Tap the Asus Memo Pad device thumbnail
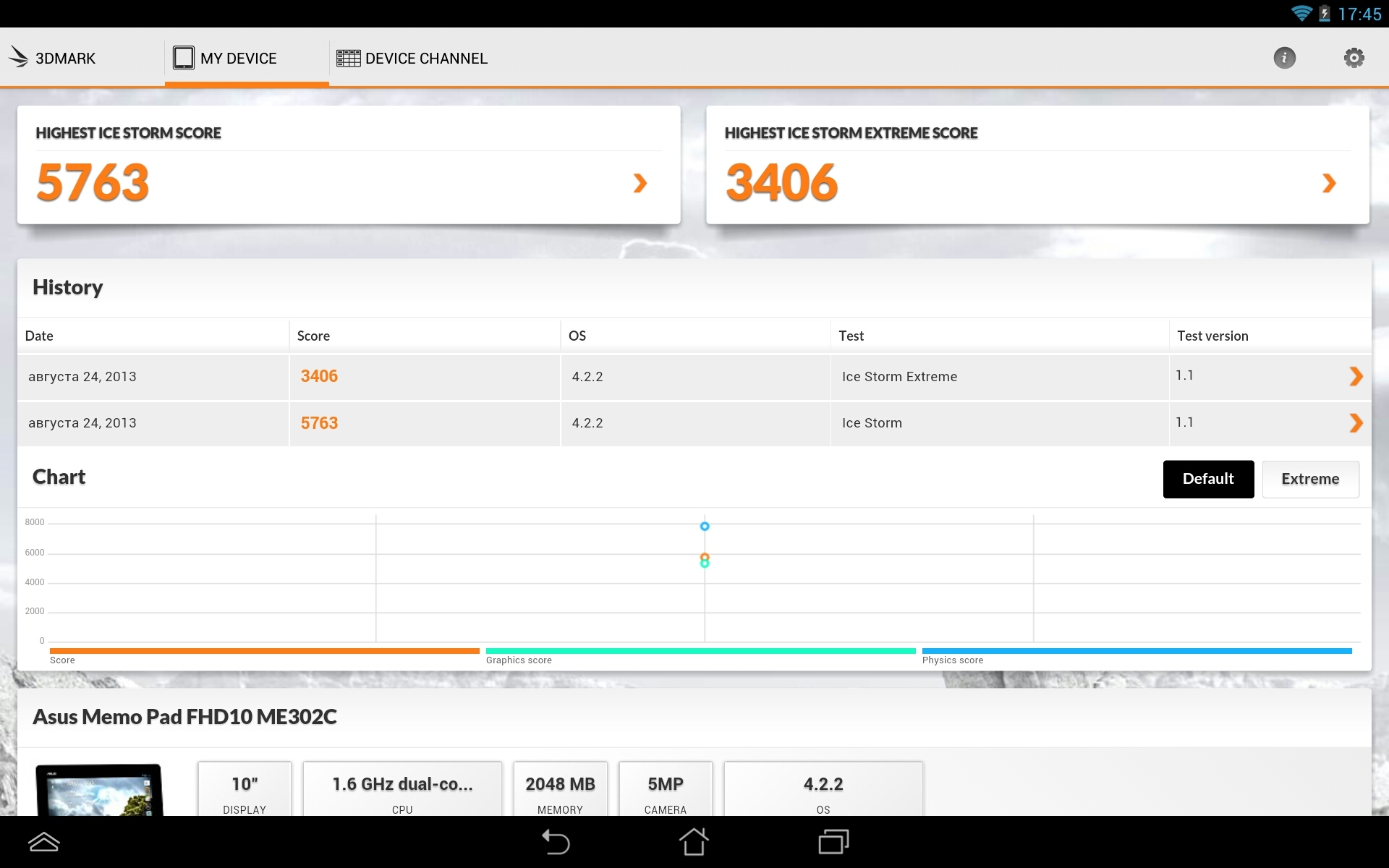The image size is (1389, 868). click(x=98, y=790)
